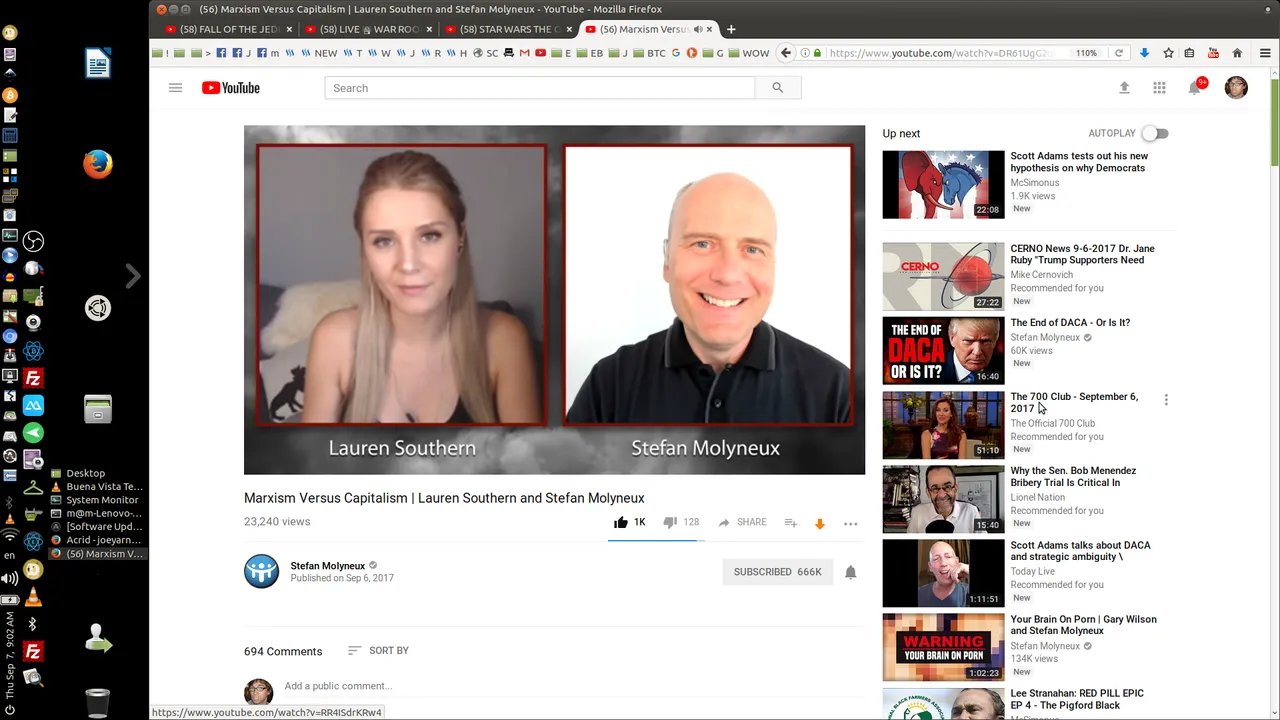
Task: Open the notifications bell in YouTube header
Action: pos(1194,88)
